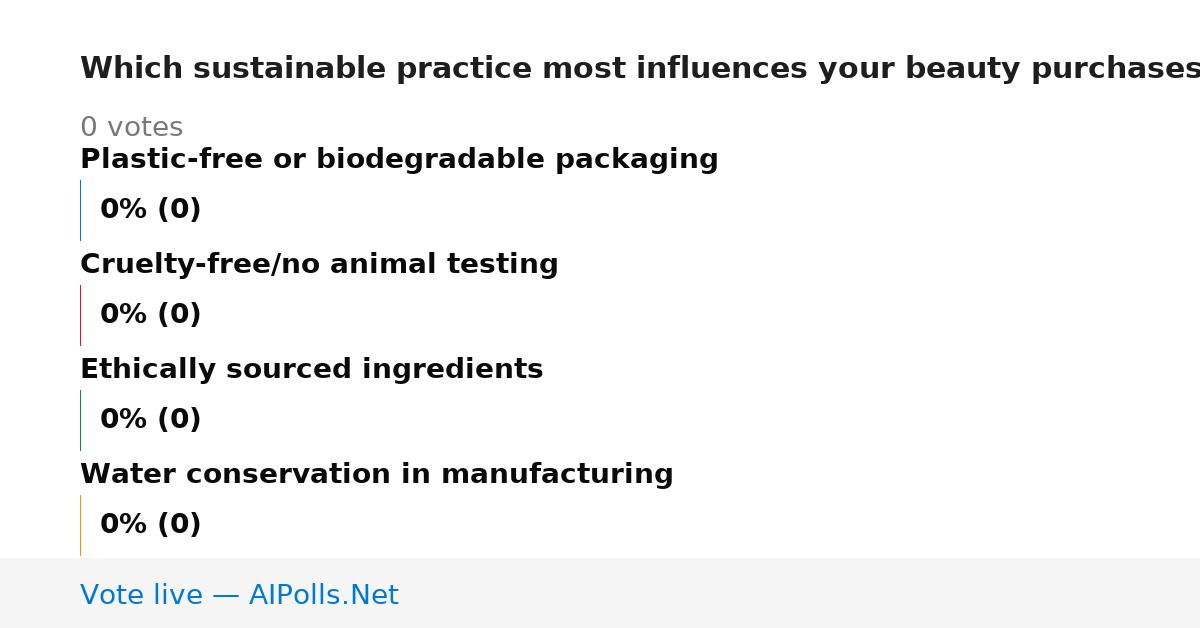Choose the Cruelty-free/no animal testing option

click(x=319, y=265)
